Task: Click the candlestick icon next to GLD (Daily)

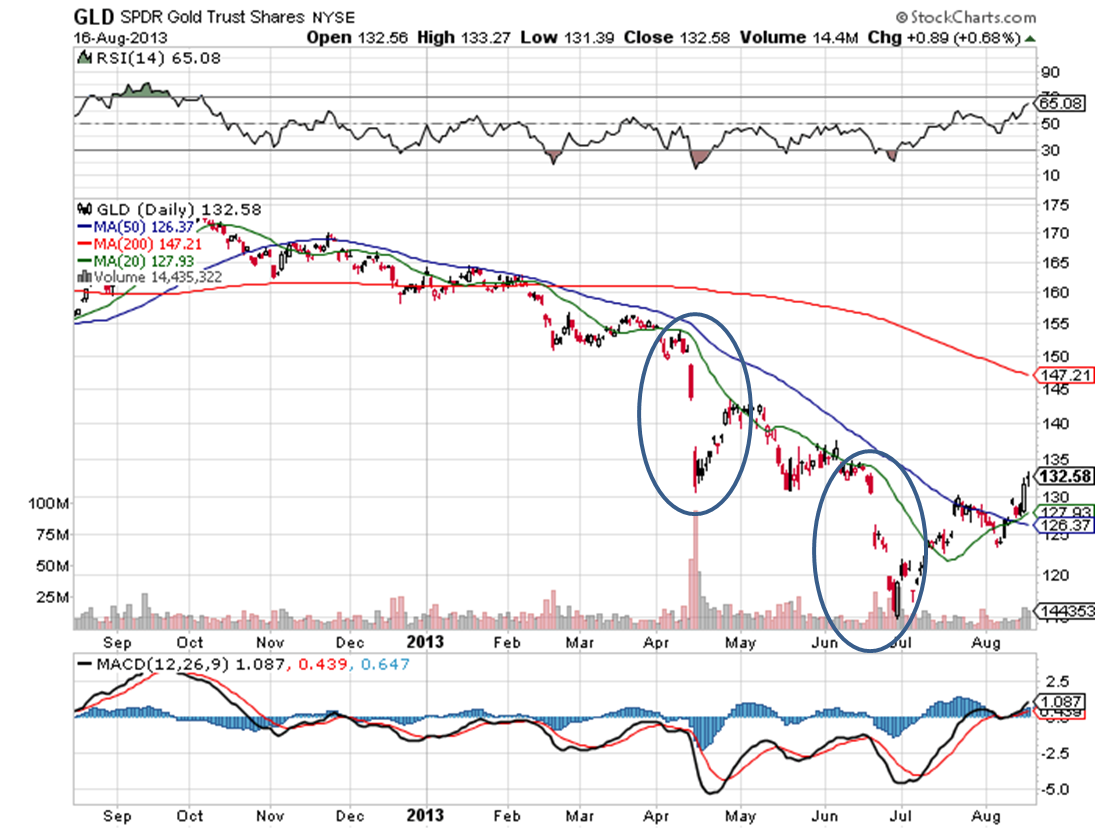Action: pos(85,209)
